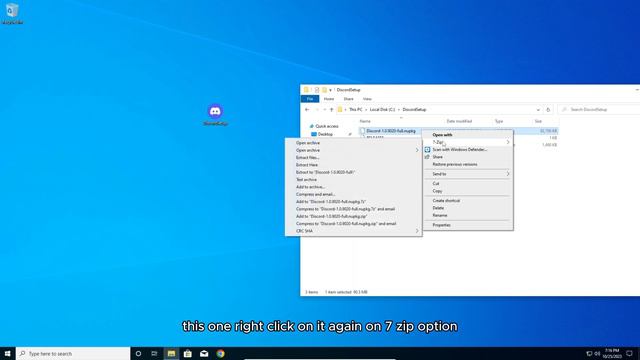Refresh the DiscordSetup folder view
This screenshot has width=640, height=360.
tap(548, 109)
